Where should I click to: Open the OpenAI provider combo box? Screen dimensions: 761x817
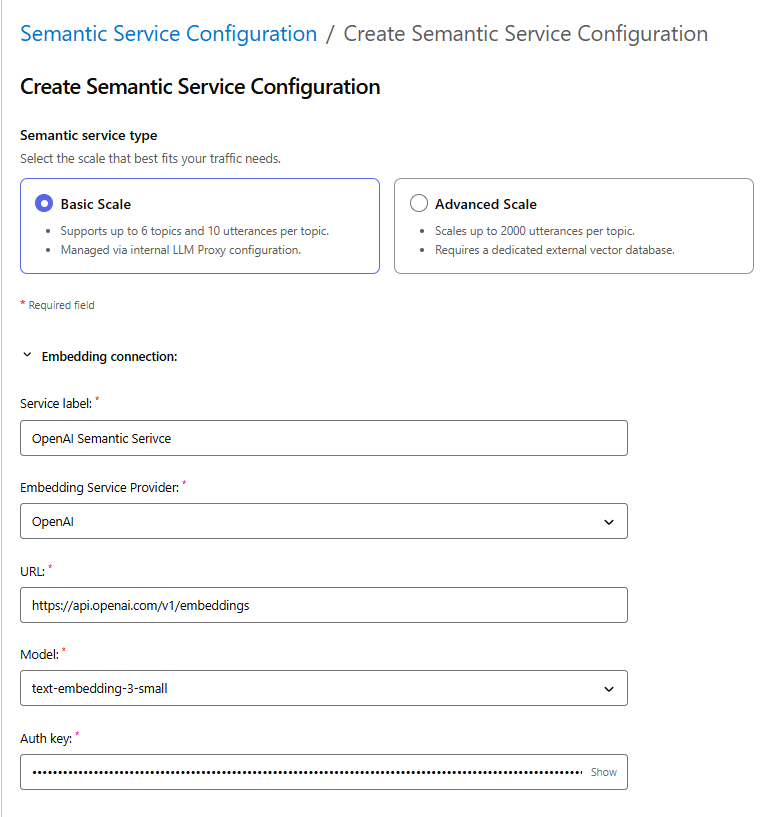click(323, 521)
